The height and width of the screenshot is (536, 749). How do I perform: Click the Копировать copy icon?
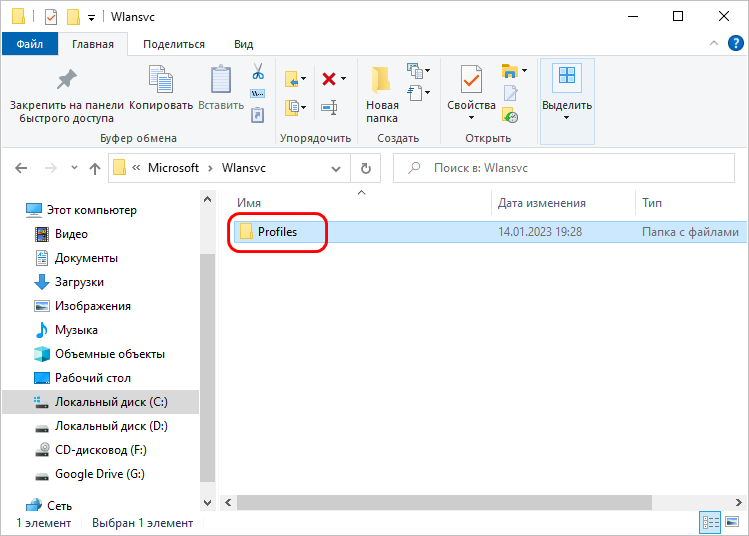point(161,79)
